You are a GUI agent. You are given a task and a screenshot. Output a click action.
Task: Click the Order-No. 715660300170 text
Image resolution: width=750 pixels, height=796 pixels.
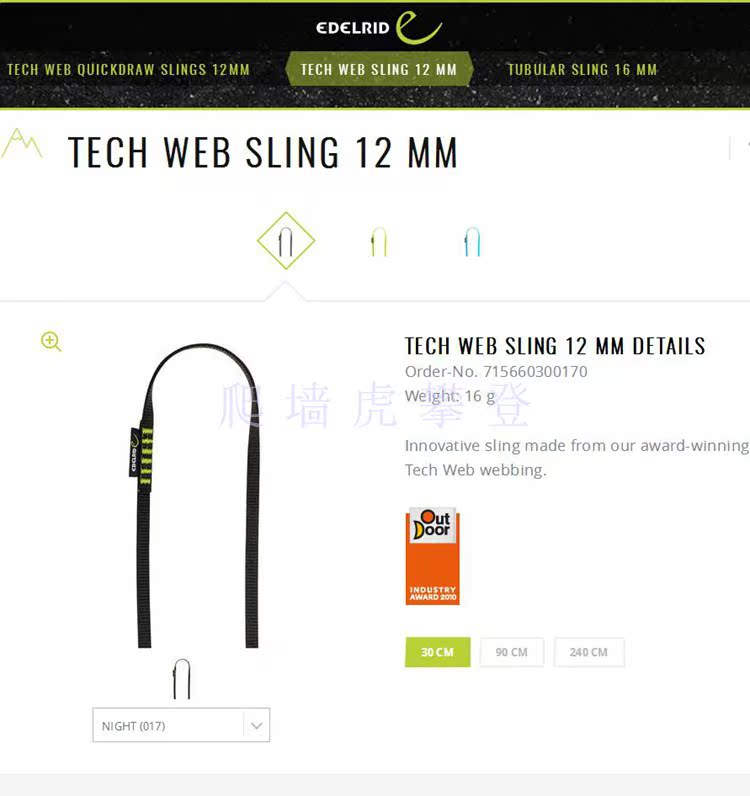(x=496, y=372)
